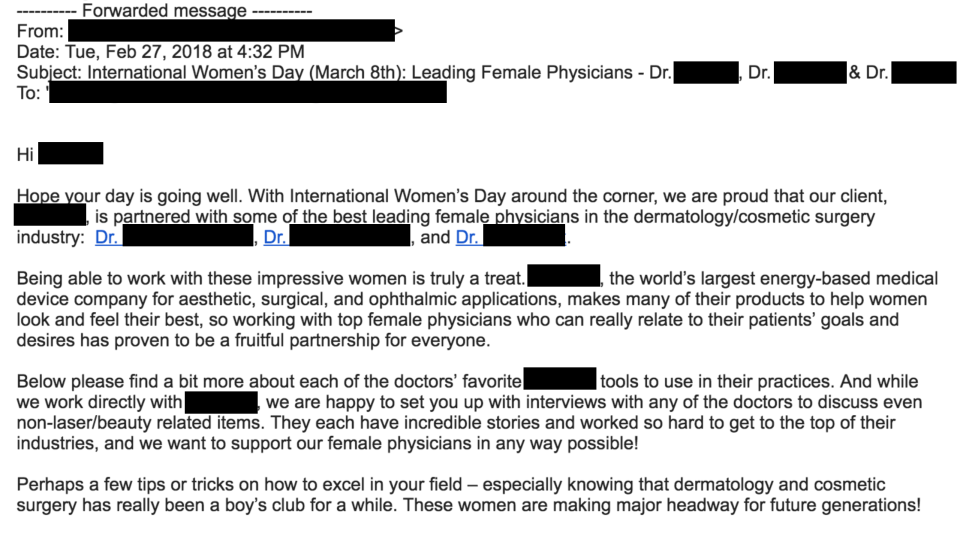The image size is (969, 533).
Task: Click the redacted company before "the world's largest"
Action: pyautogui.click(x=563, y=278)
